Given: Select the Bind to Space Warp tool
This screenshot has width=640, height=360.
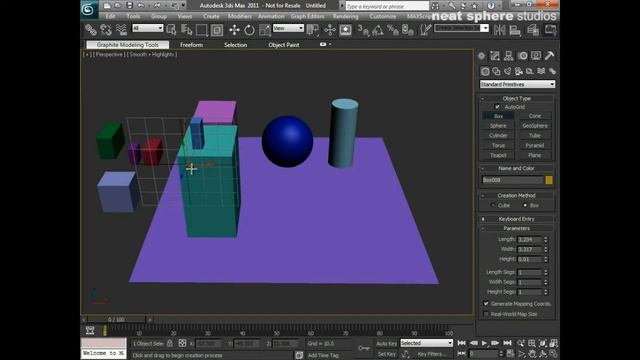Looking at the screenshot, I should pos(121,30).
